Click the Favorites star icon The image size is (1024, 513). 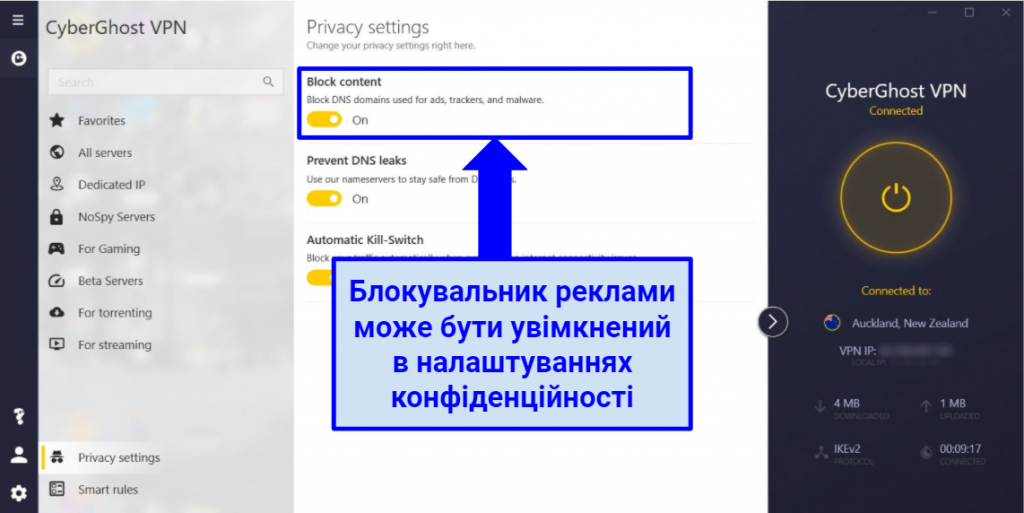coord(57,120)
